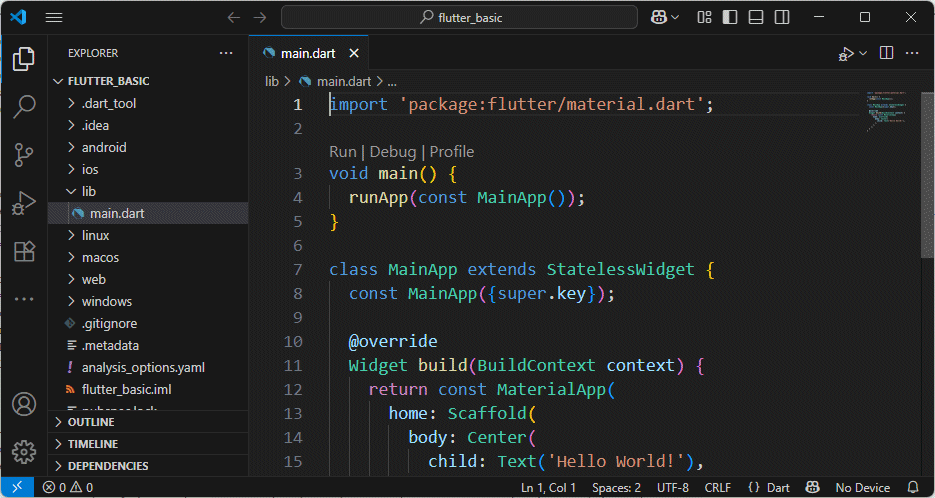Toggle the primary side bar layout button

(x=731, y=17)
